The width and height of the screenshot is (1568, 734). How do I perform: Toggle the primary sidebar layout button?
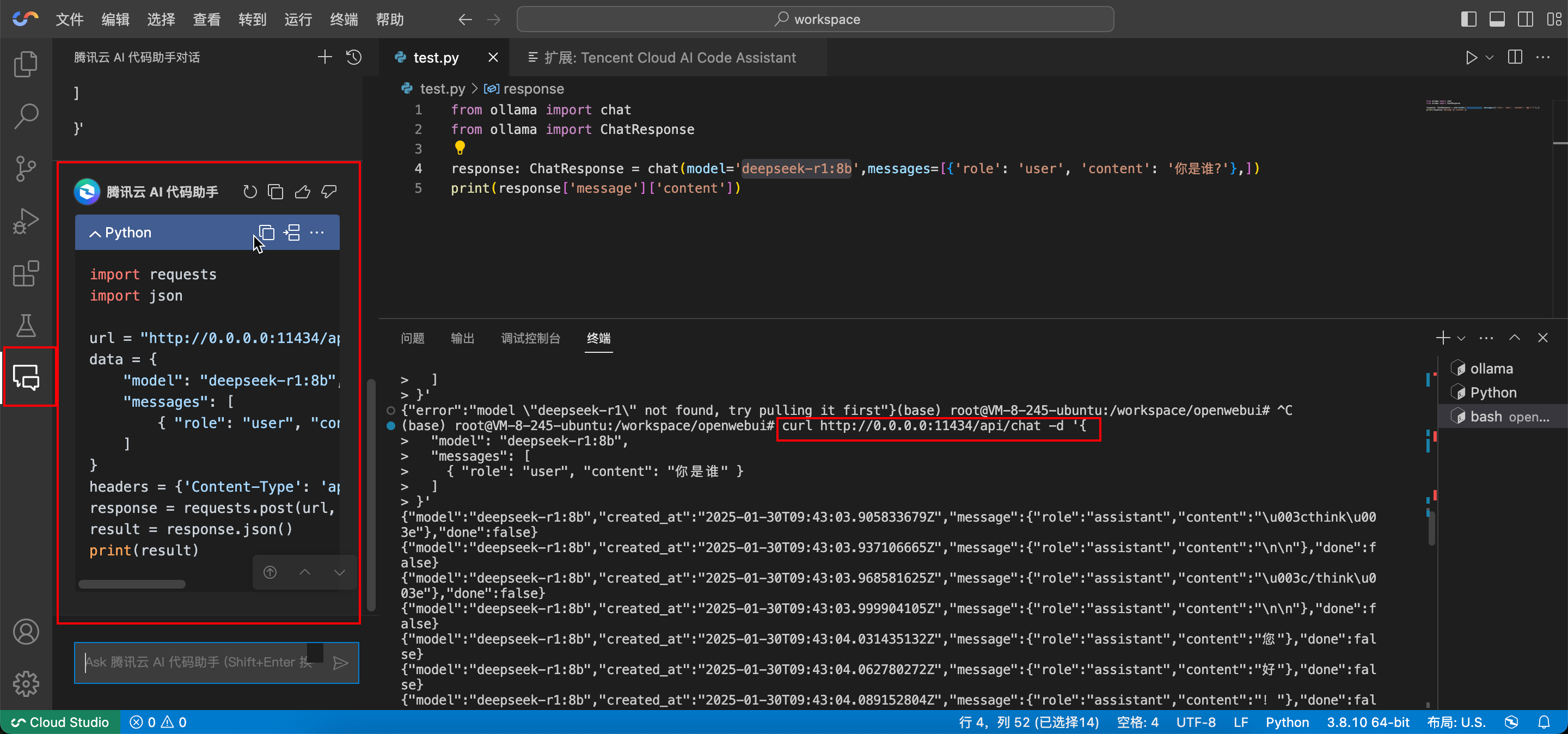click(x=1468, y=20)
